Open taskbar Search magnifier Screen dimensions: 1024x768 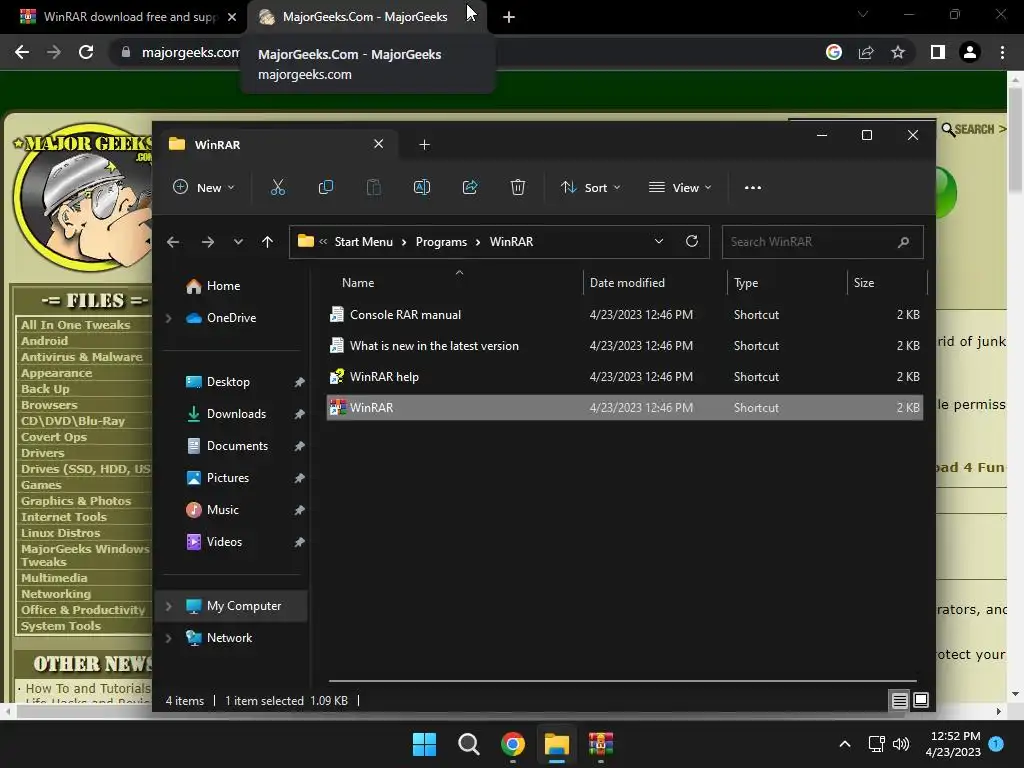(x=468, y=744)
